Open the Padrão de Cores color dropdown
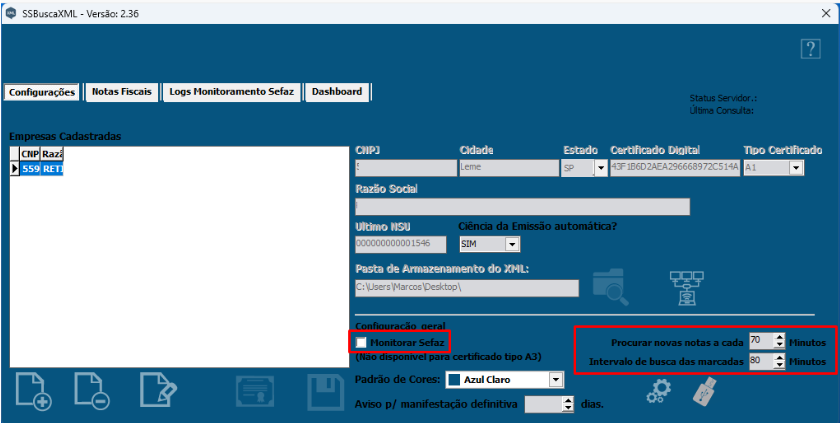Screen dimensions: 840x423 [x=556, y=380]
